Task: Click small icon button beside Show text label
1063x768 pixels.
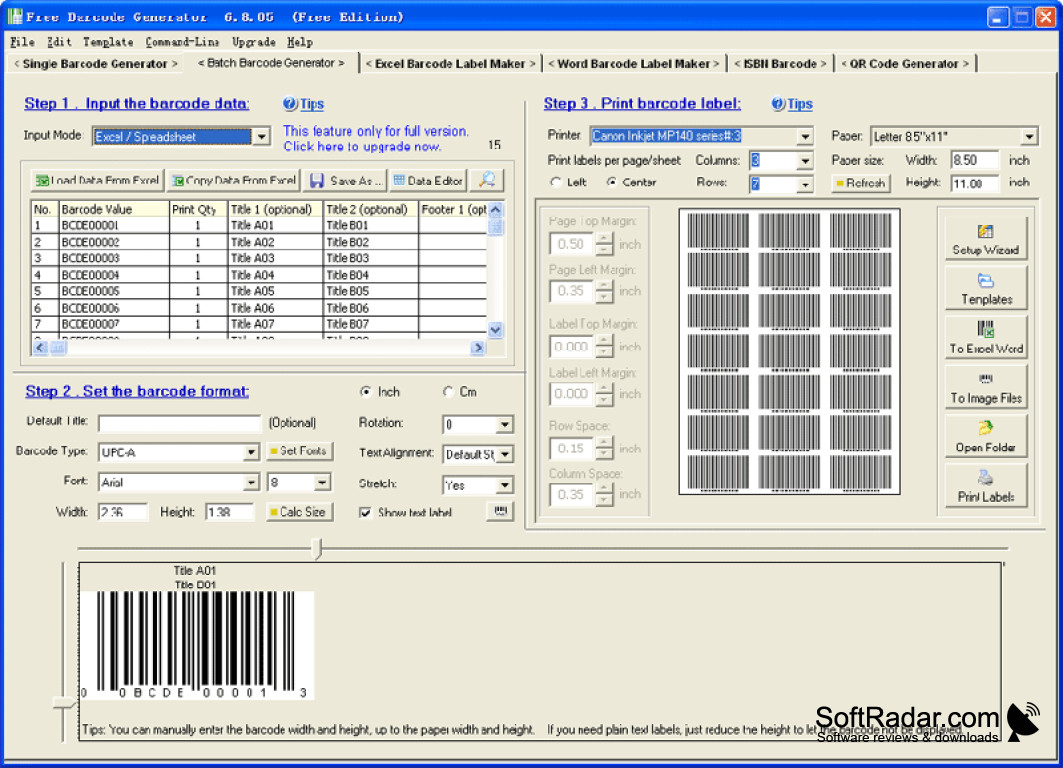Action: (500, 511)
